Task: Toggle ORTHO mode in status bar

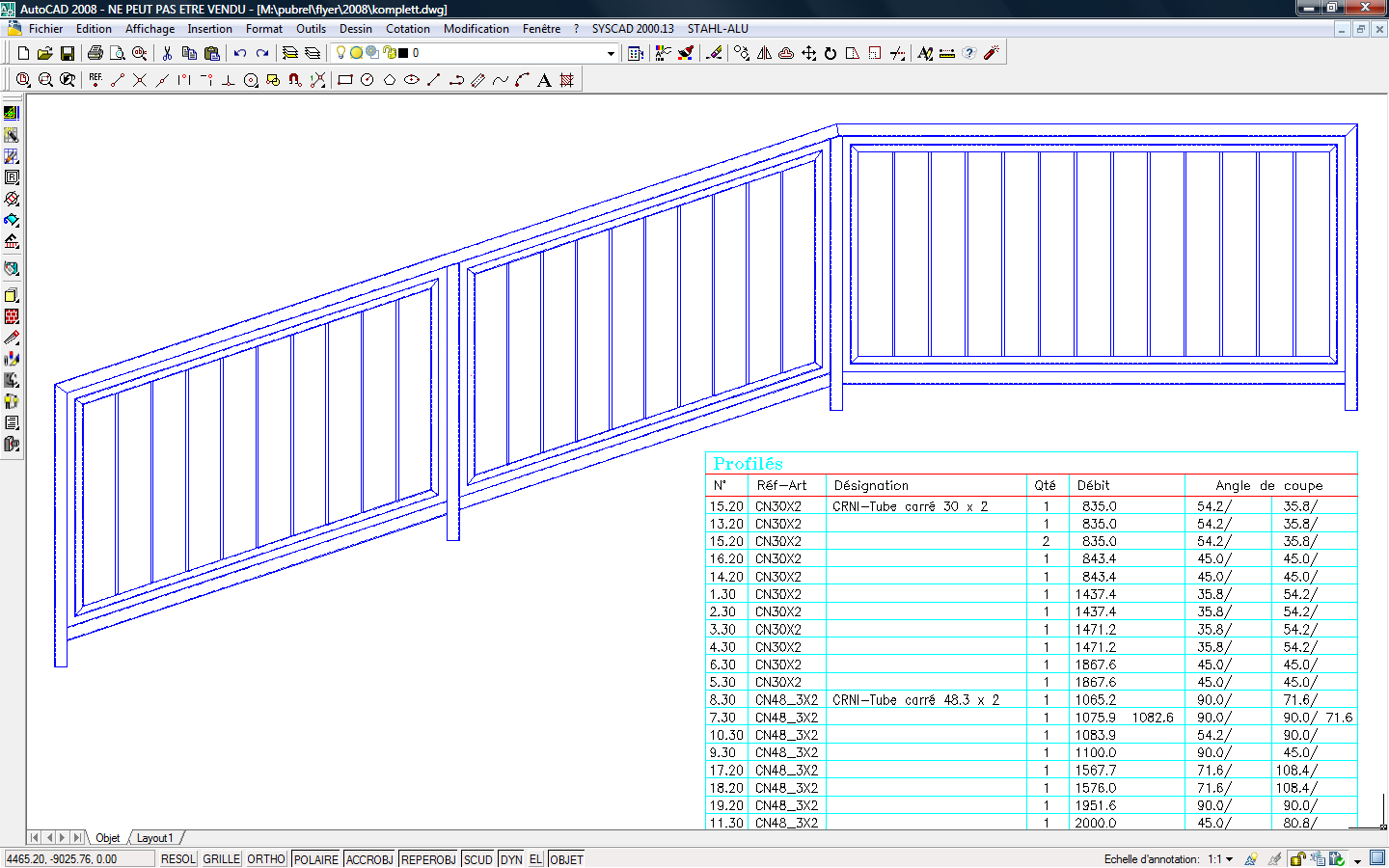Action: click(266, 859)
